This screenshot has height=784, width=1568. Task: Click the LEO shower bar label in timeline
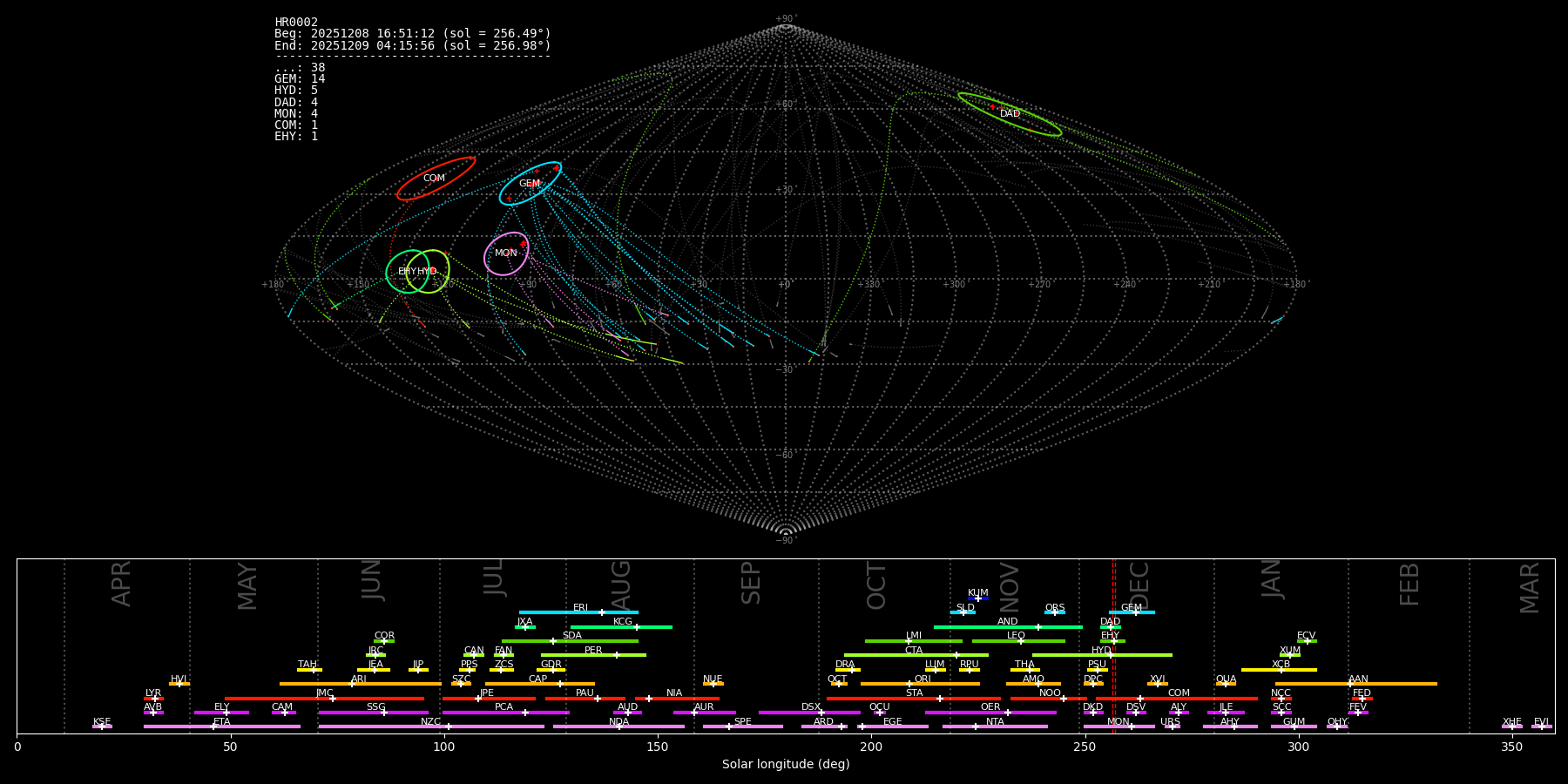(x=1017, y=636)
